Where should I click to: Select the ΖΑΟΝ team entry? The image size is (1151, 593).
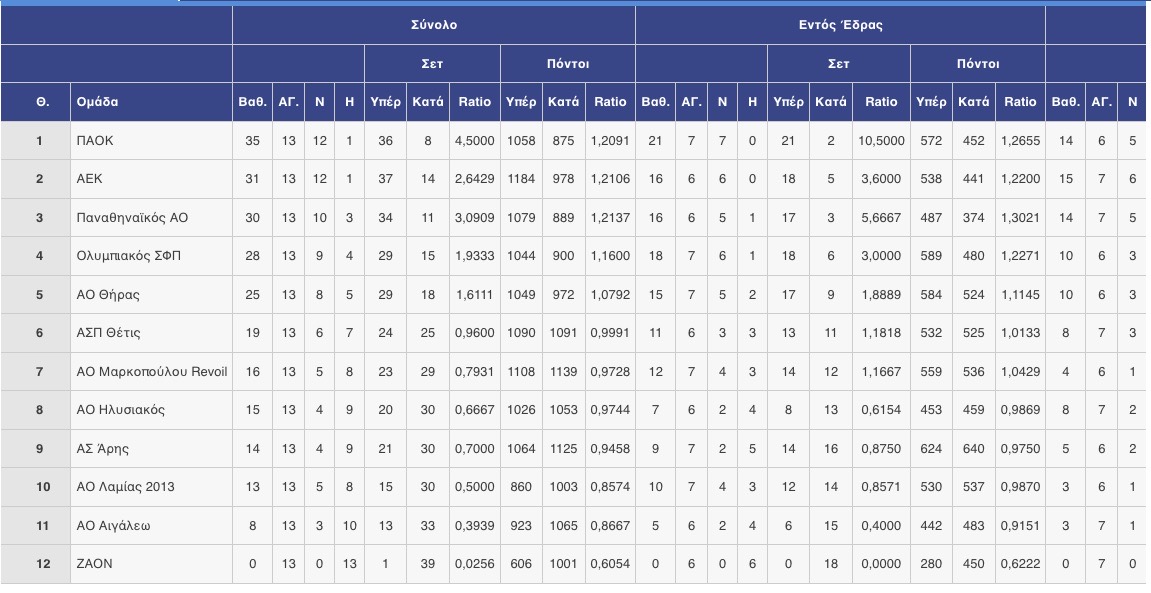click(x=95, y=564)
